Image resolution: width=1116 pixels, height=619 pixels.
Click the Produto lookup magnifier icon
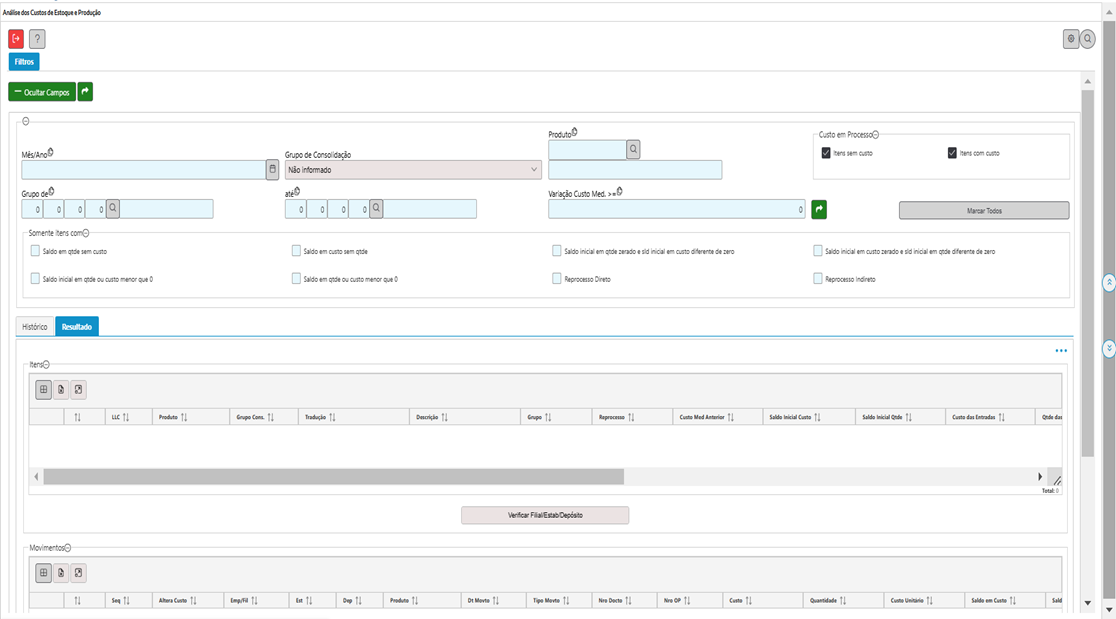coord(633,150)
